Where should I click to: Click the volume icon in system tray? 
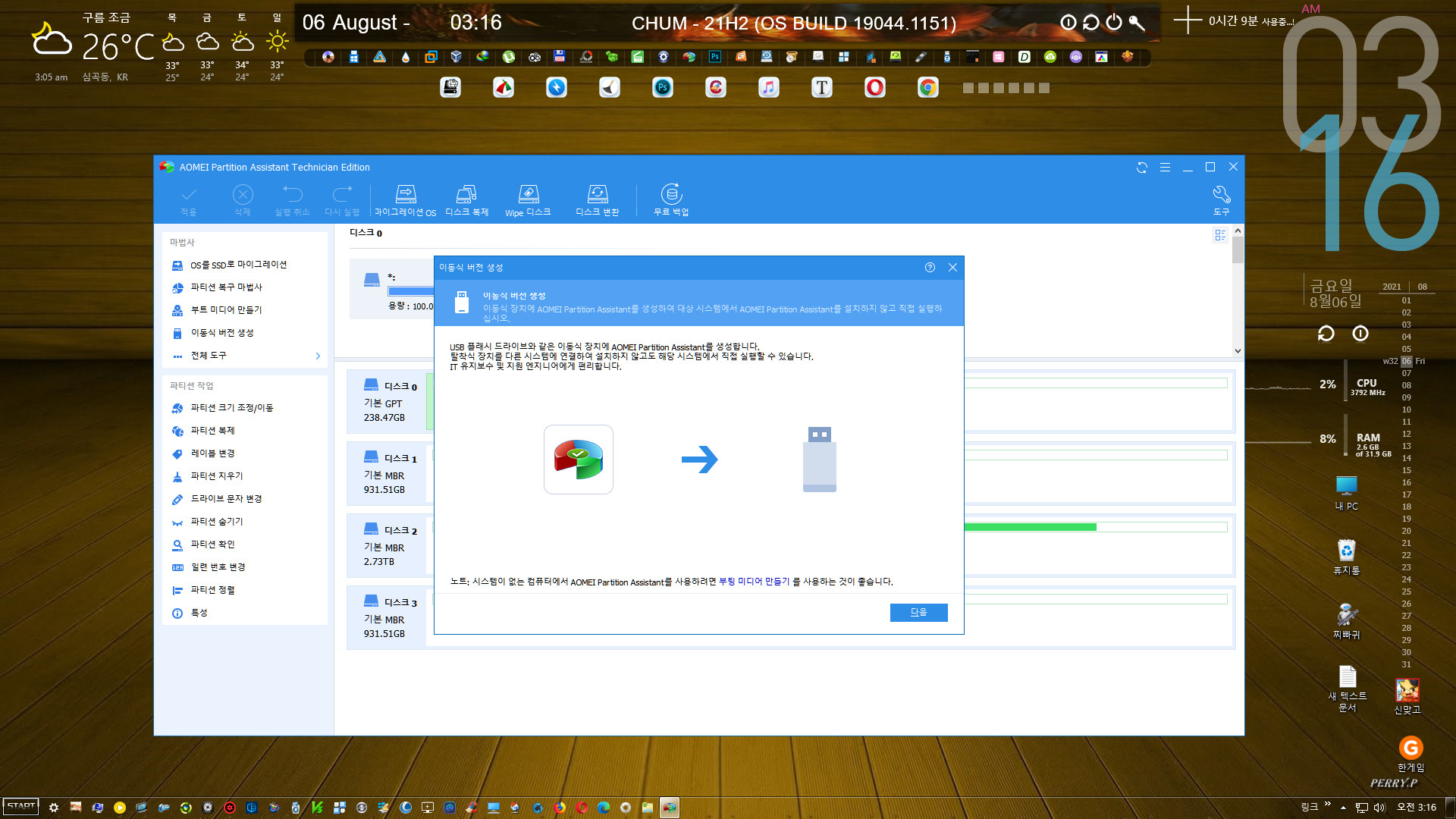coord(1380,808)
